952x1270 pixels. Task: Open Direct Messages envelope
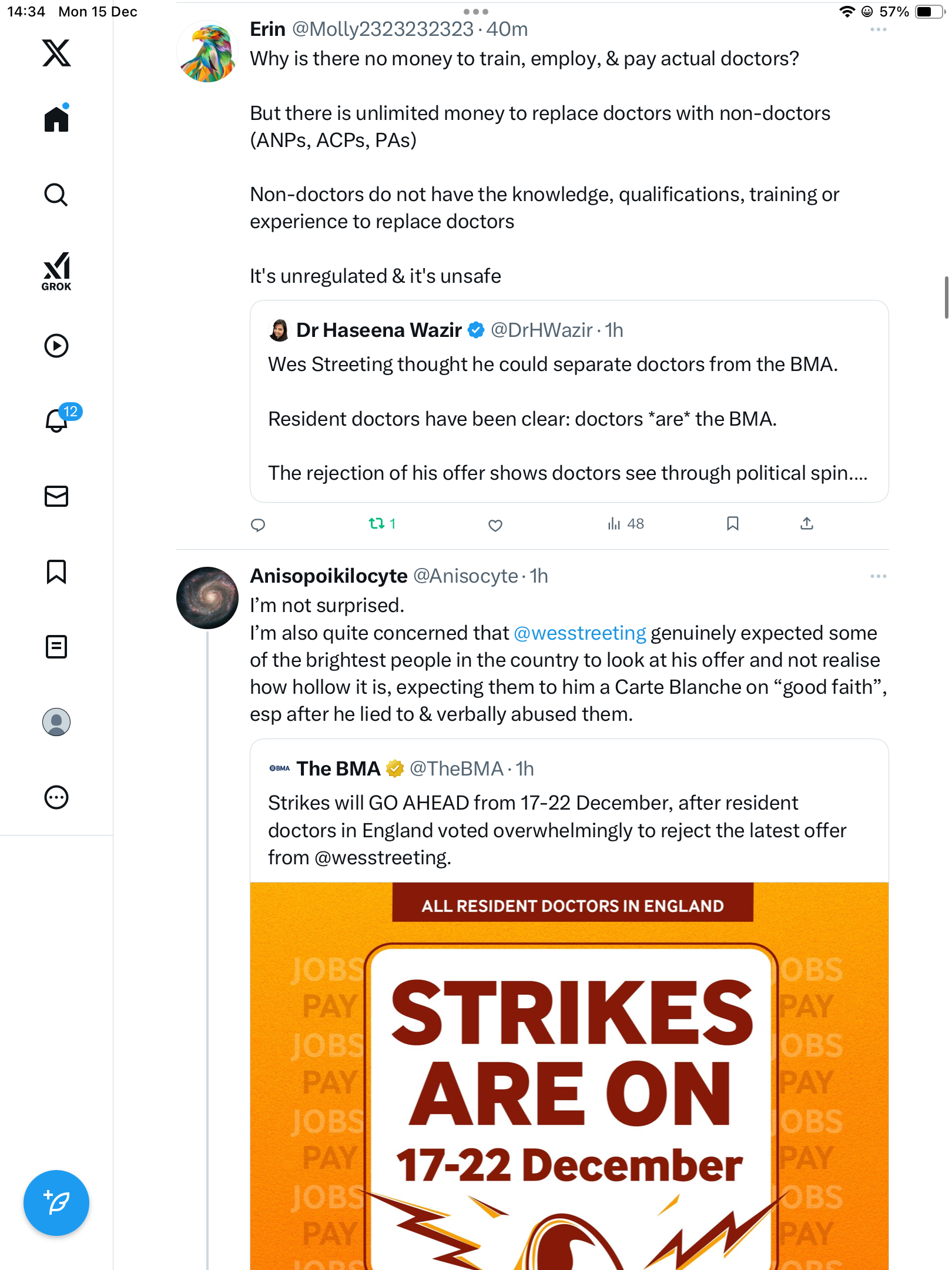click(x=56, y=496)
